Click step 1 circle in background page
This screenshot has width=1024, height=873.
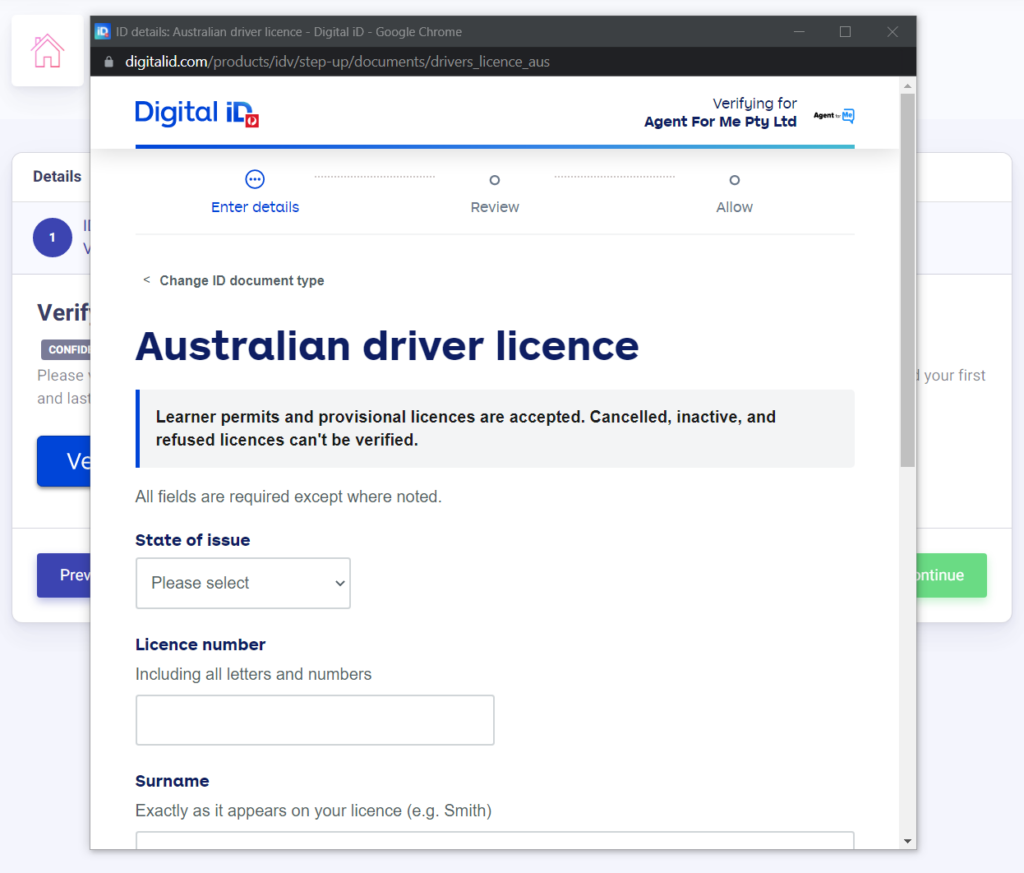pyautogui.click(x=52, y=237)
